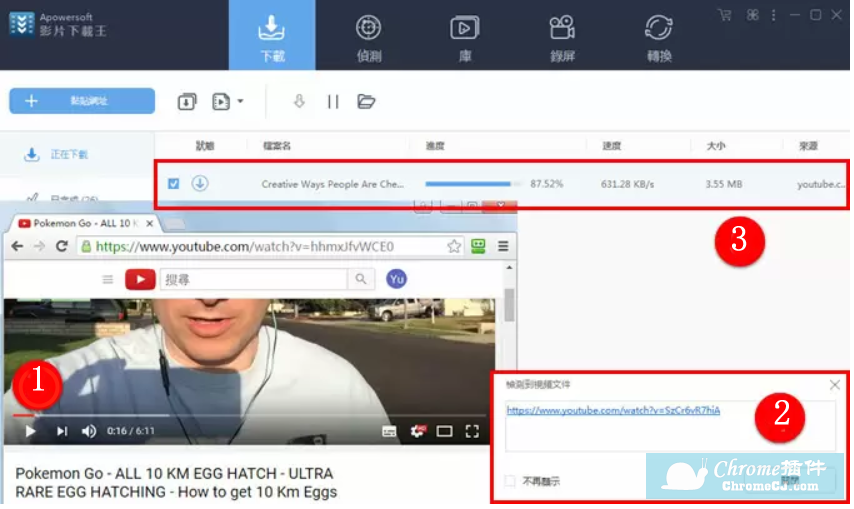The width and height of the screenshot is (854, 509).
Task: Click the video format icon
Action: click(x=221, y=102)
